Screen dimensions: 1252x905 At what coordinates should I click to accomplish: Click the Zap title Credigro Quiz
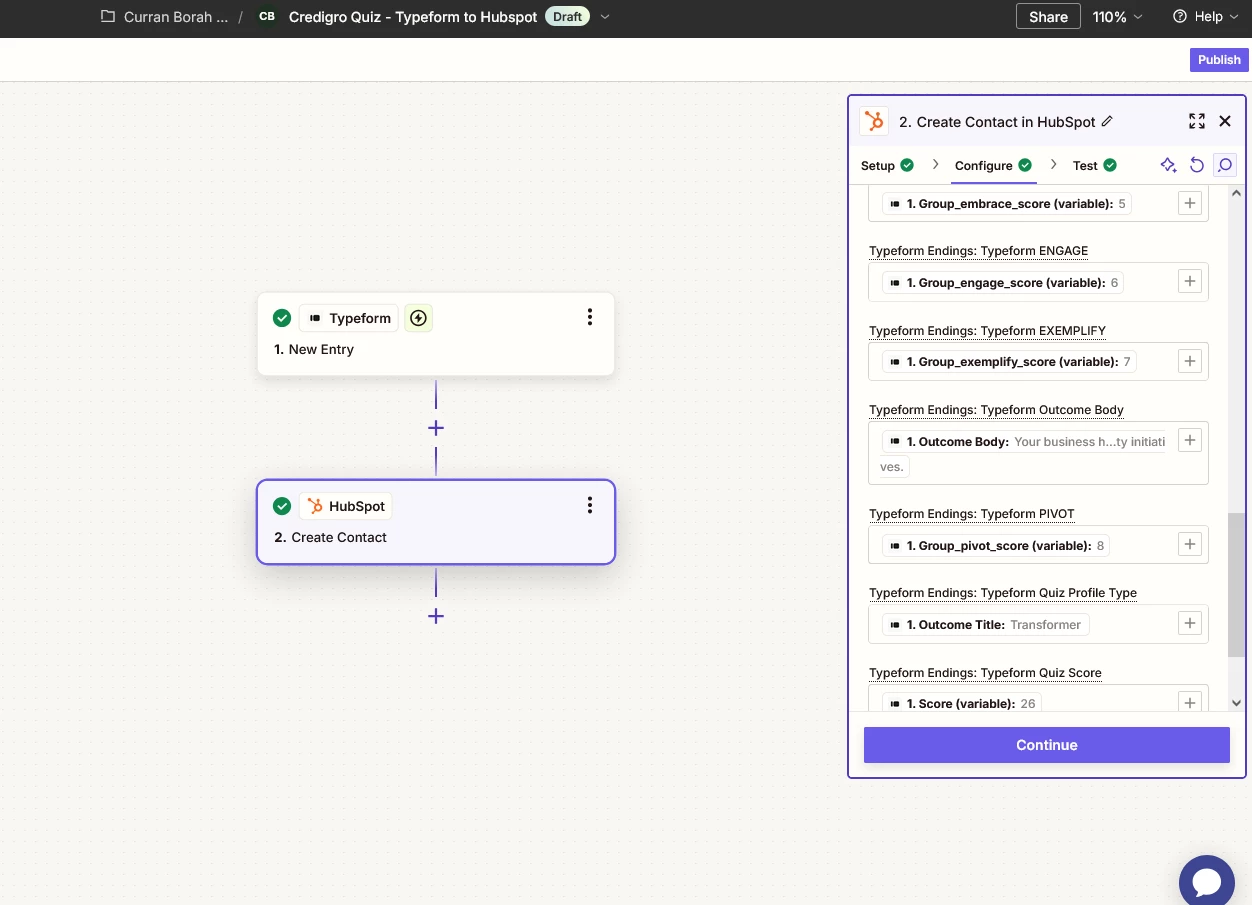[413, 17]
